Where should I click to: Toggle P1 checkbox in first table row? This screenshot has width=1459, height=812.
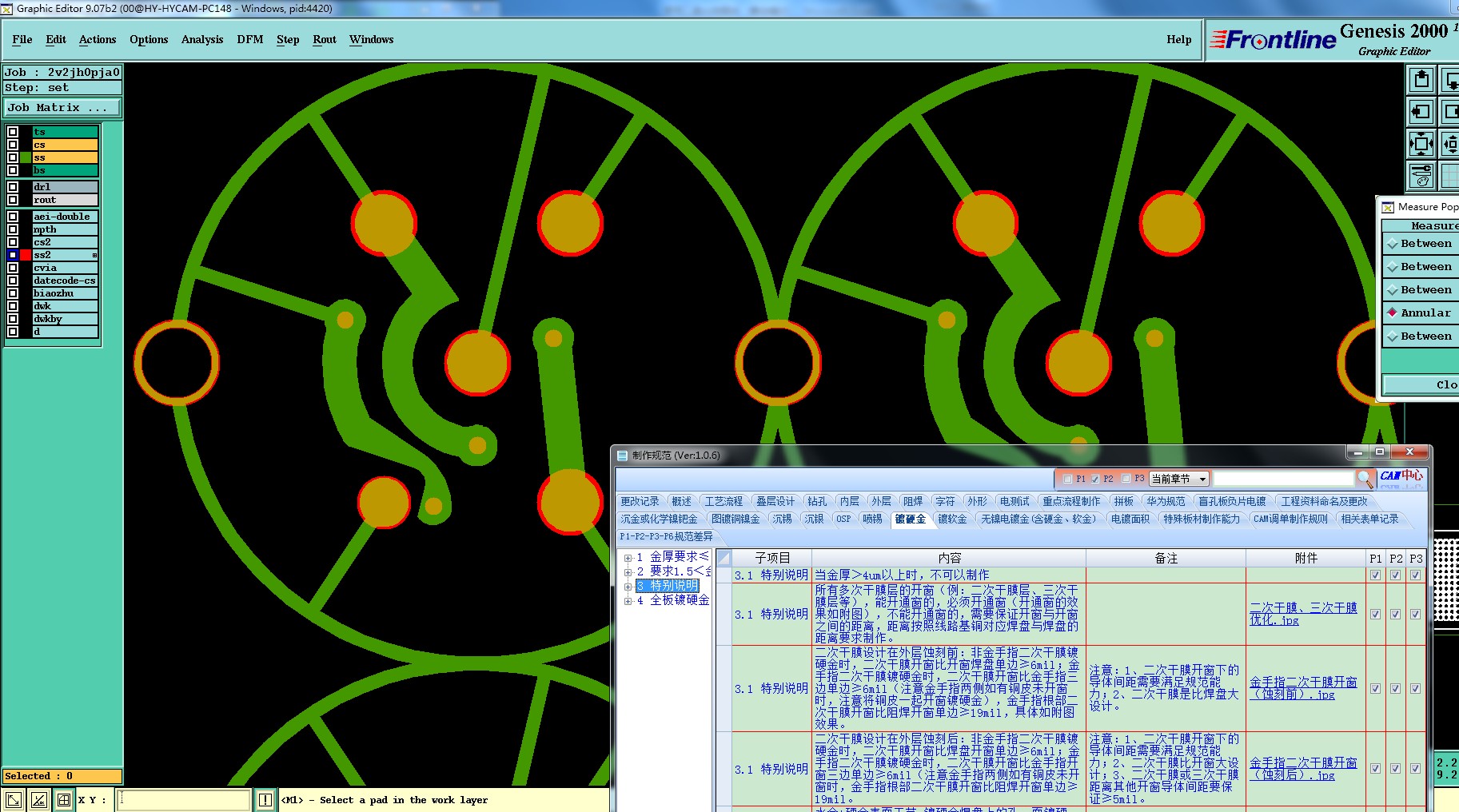1375,575
